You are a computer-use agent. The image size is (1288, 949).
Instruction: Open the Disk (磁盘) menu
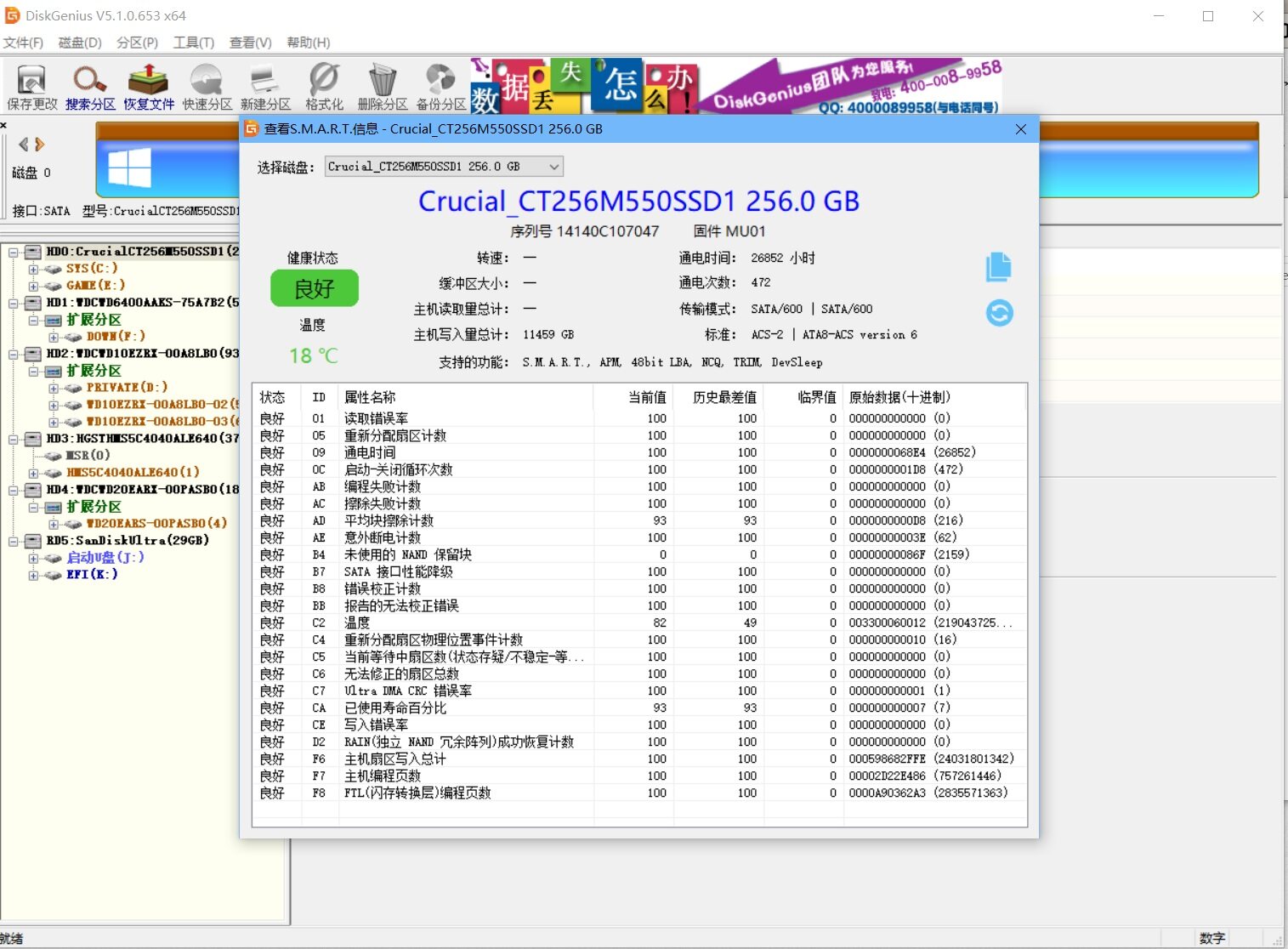coord(80,43)
